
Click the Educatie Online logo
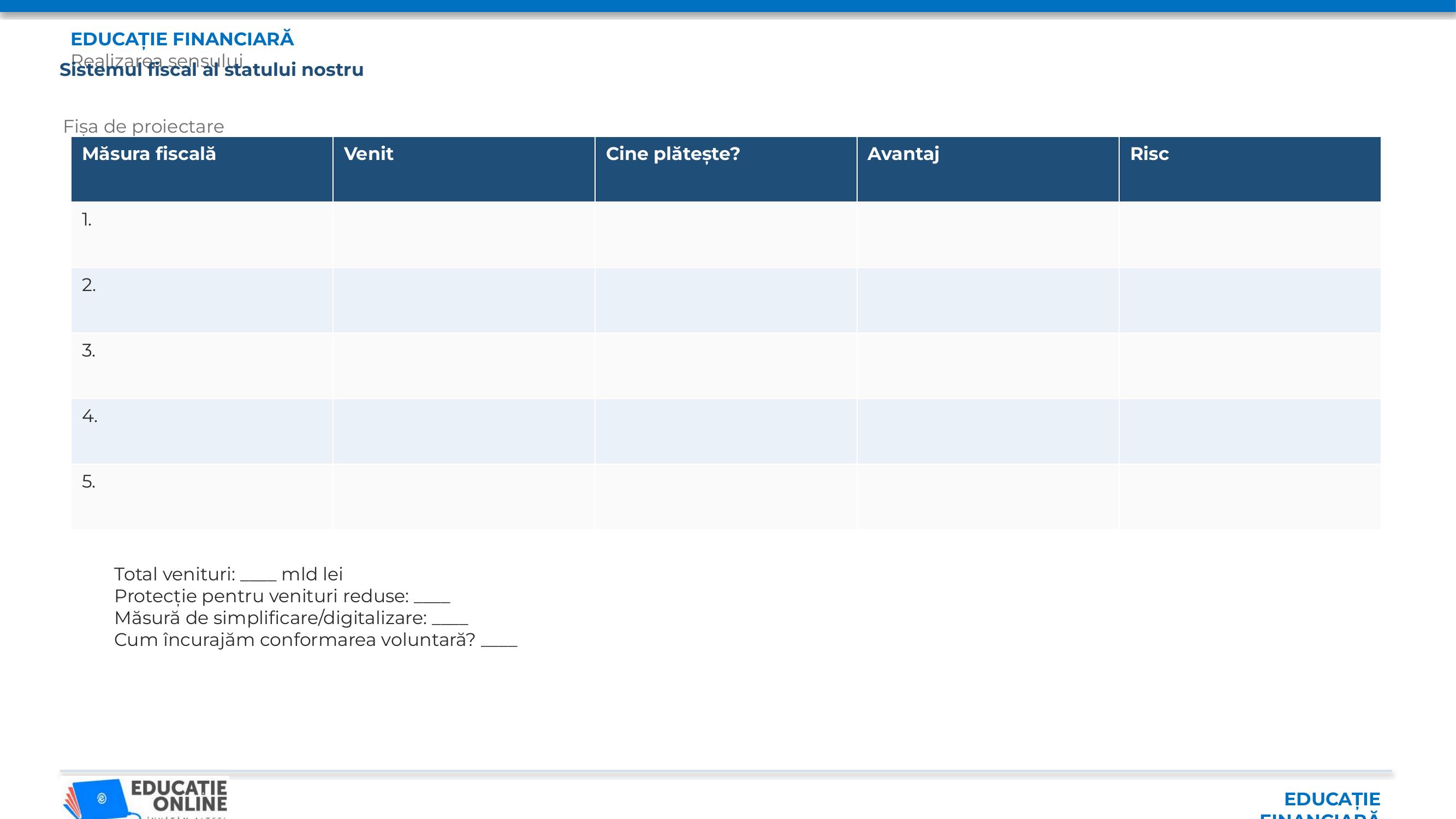pos(145,798)
